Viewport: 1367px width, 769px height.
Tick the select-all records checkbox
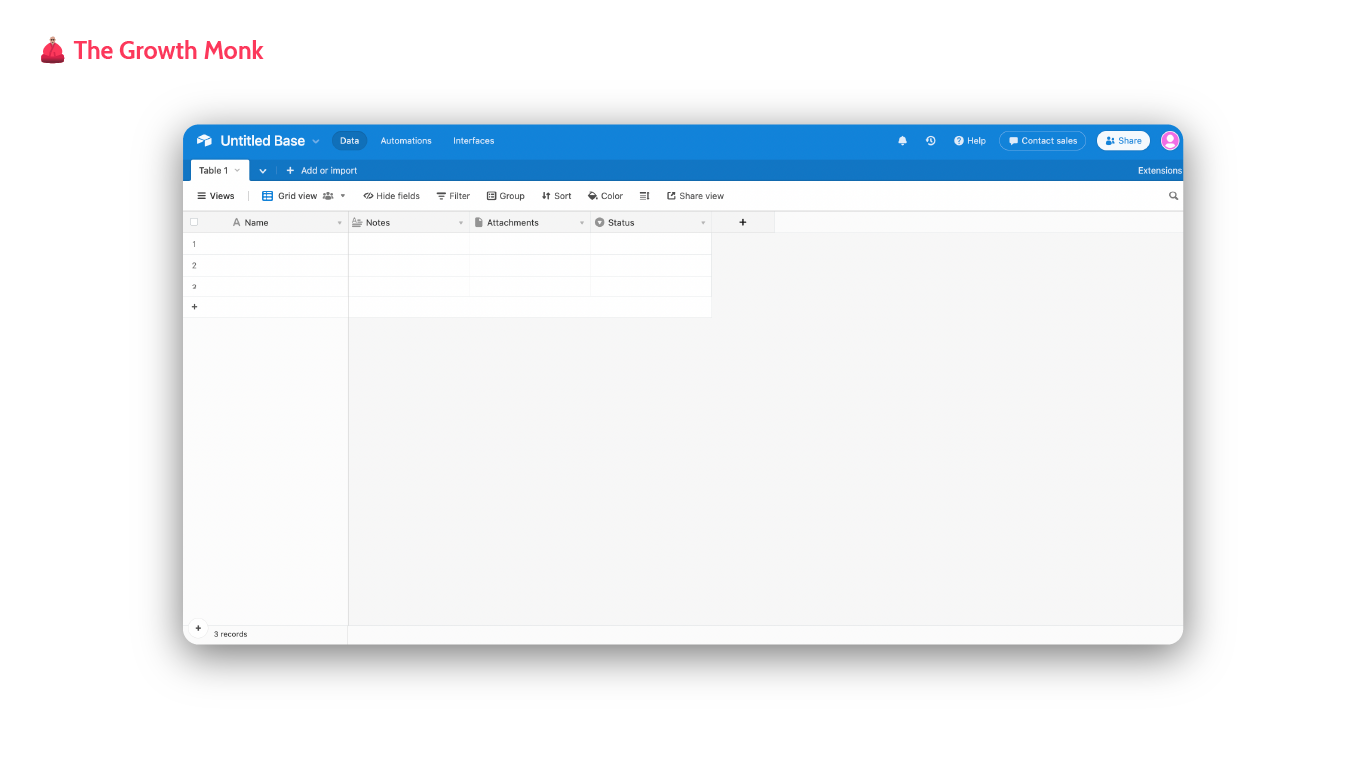[x=194, y=222]
